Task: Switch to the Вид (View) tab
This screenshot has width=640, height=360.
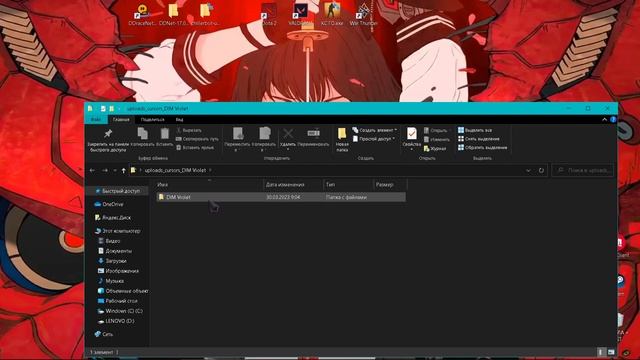Action: 180,120
